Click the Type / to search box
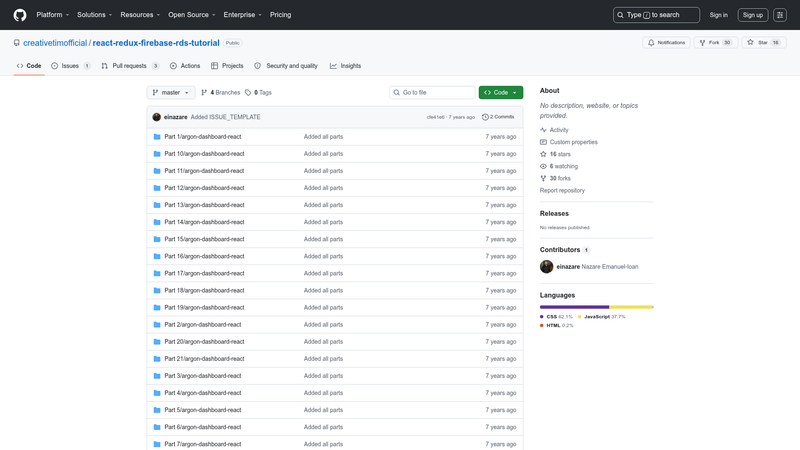Image resolution: width=800 pixels, height=450 pixels. pos(656,15)
